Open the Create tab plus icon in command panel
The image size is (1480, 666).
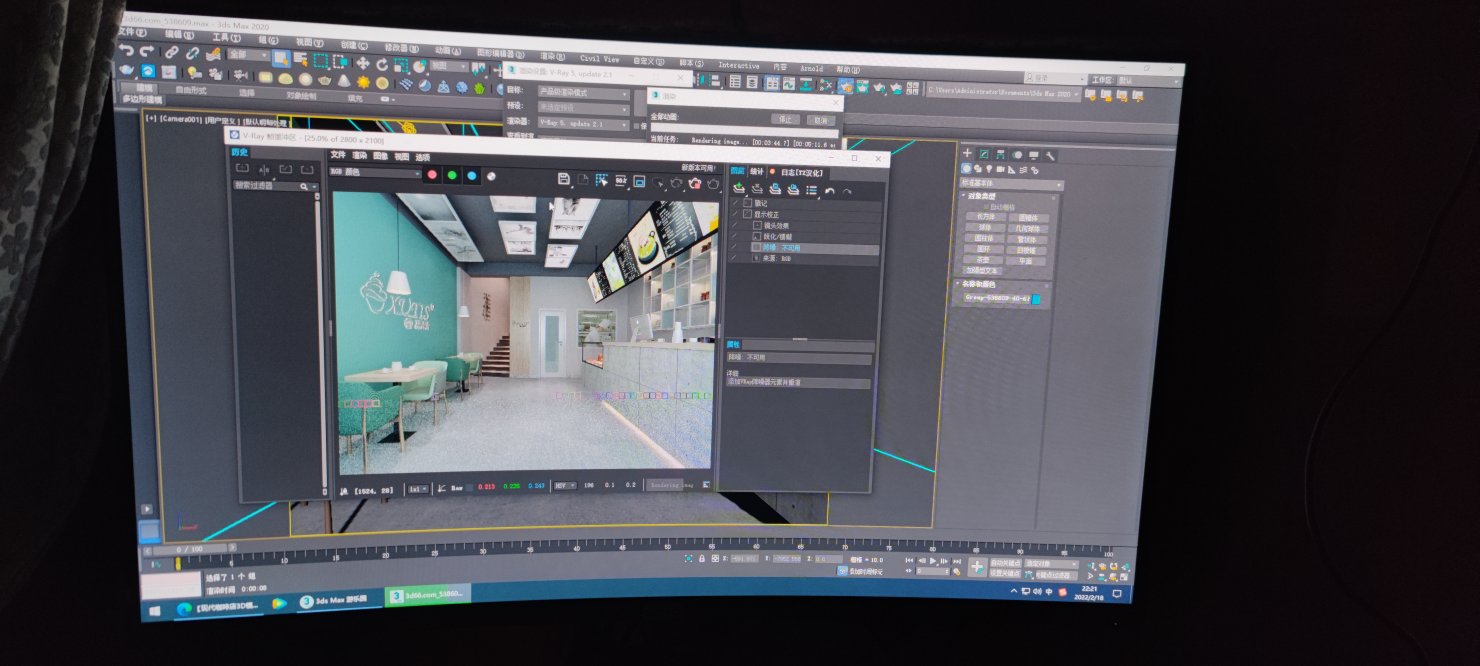(x=967, y=153)
